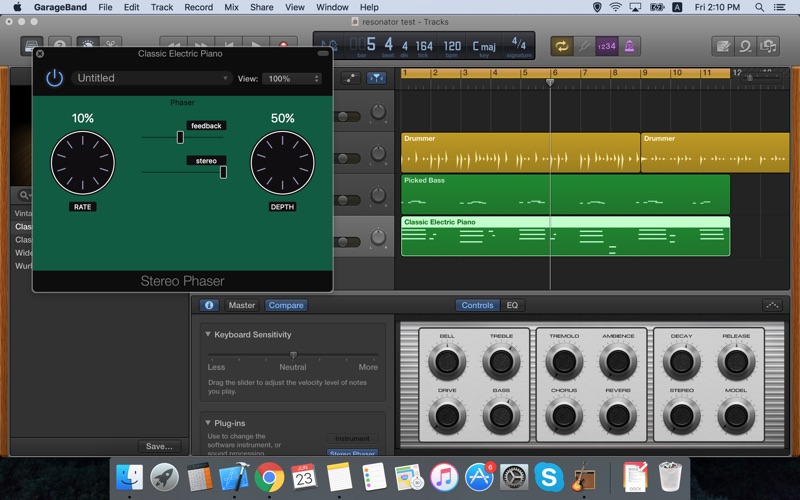Turn the DECAY knob
The image size is (800, 500).
[681, 361]
